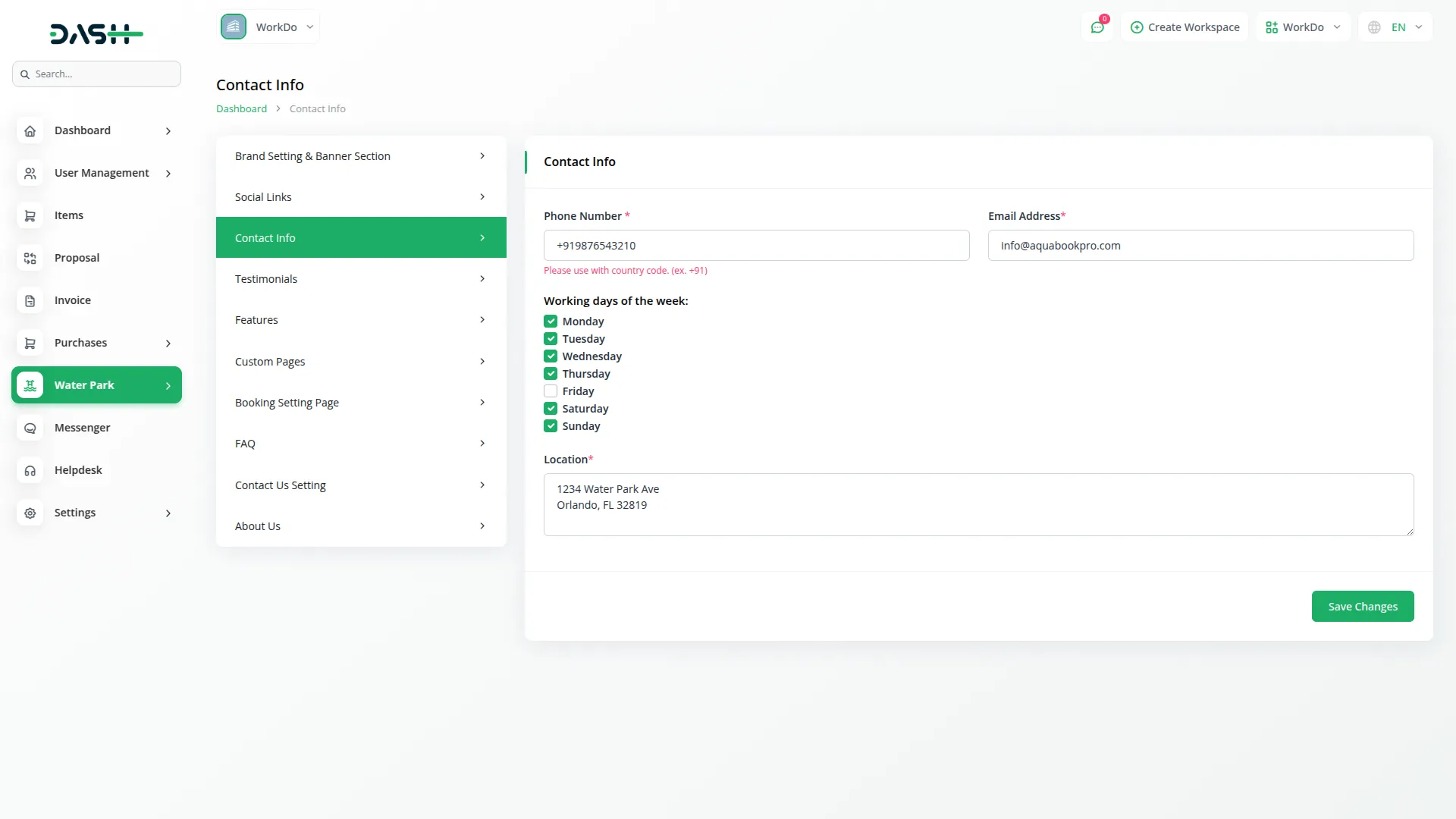Open the Booking Setting Page section

[x=361, y=403]
